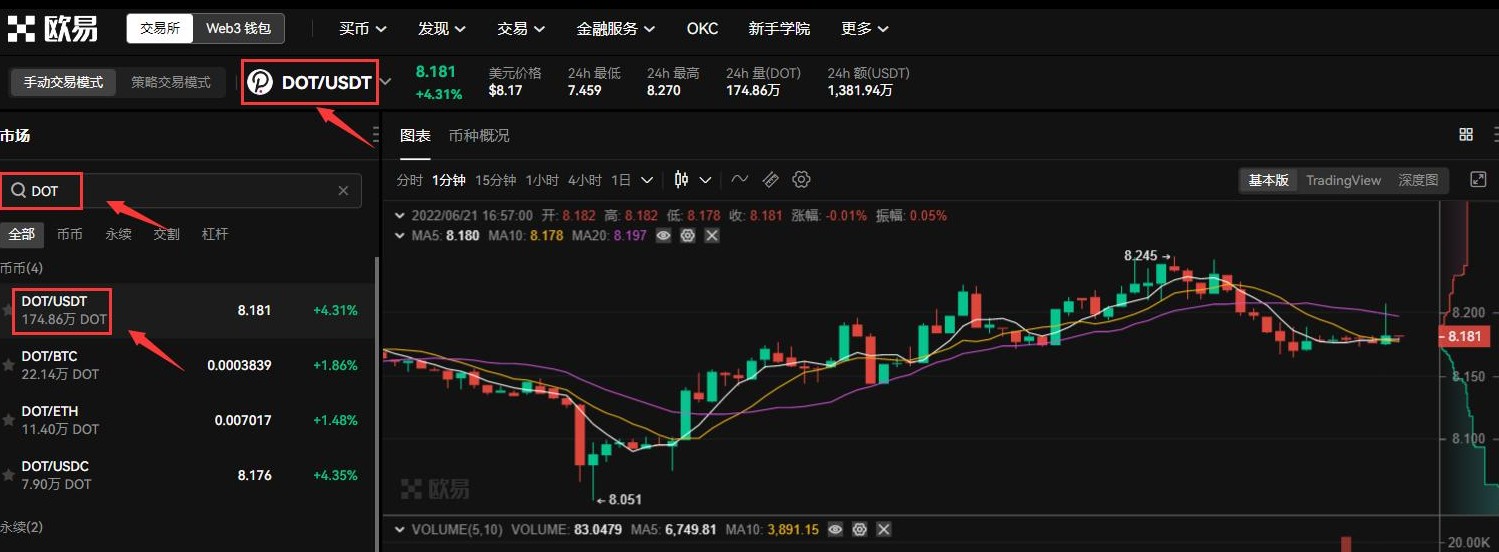Select the DOT/USDC row in market list
Screen dimensions: 1499x552
tap(187, 475)
